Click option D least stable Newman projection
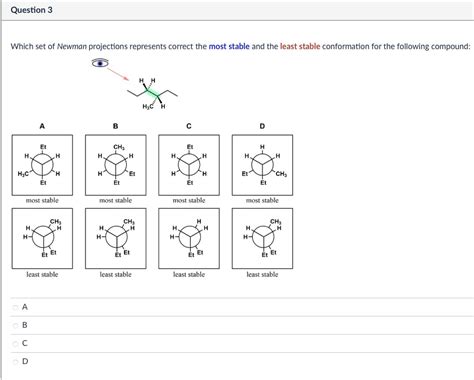 pyautogui.click(x=262, y=238)
